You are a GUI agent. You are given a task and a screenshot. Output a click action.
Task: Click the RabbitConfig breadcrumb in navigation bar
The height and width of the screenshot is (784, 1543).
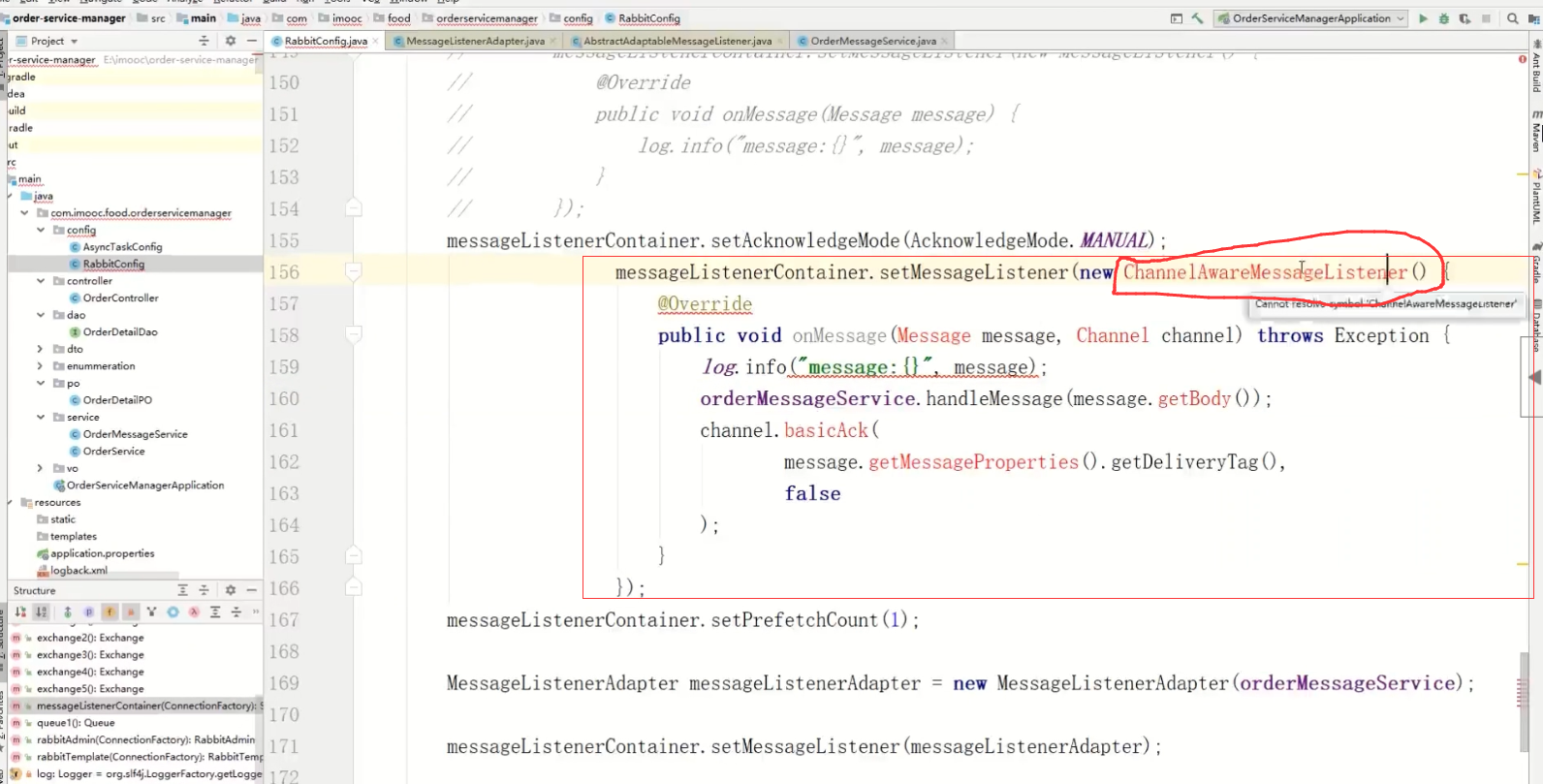649,18
